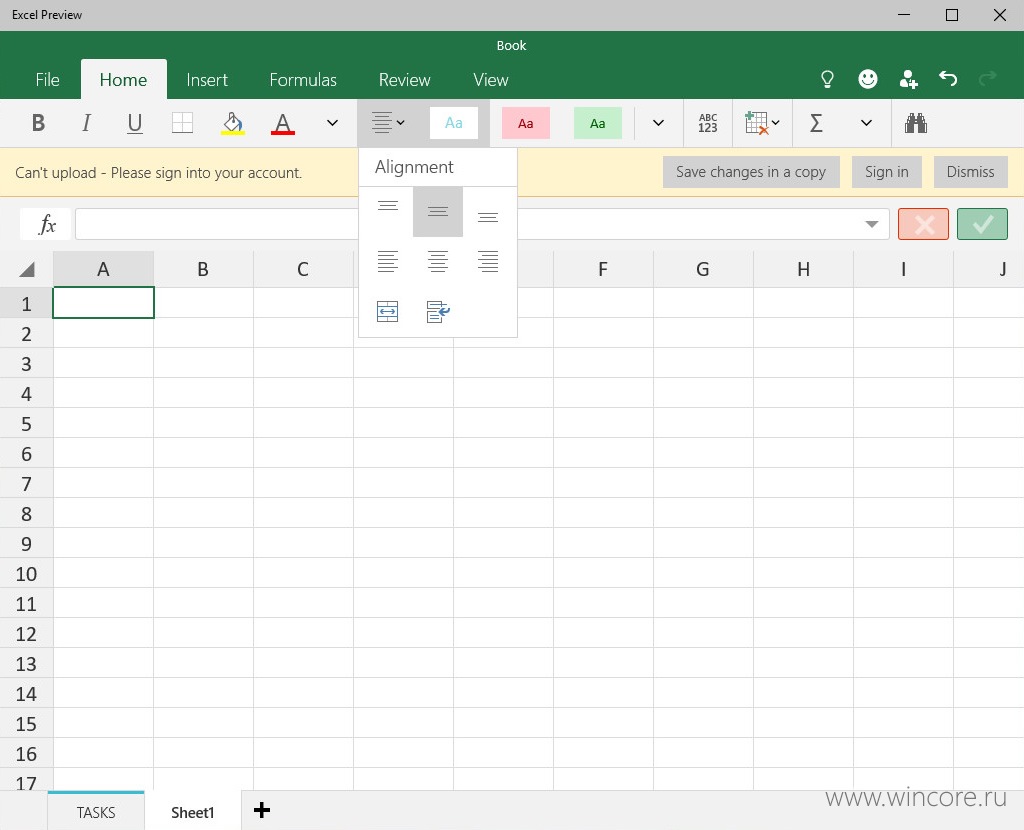
Task: Select top vertical alignment
Action: point(388,206)
